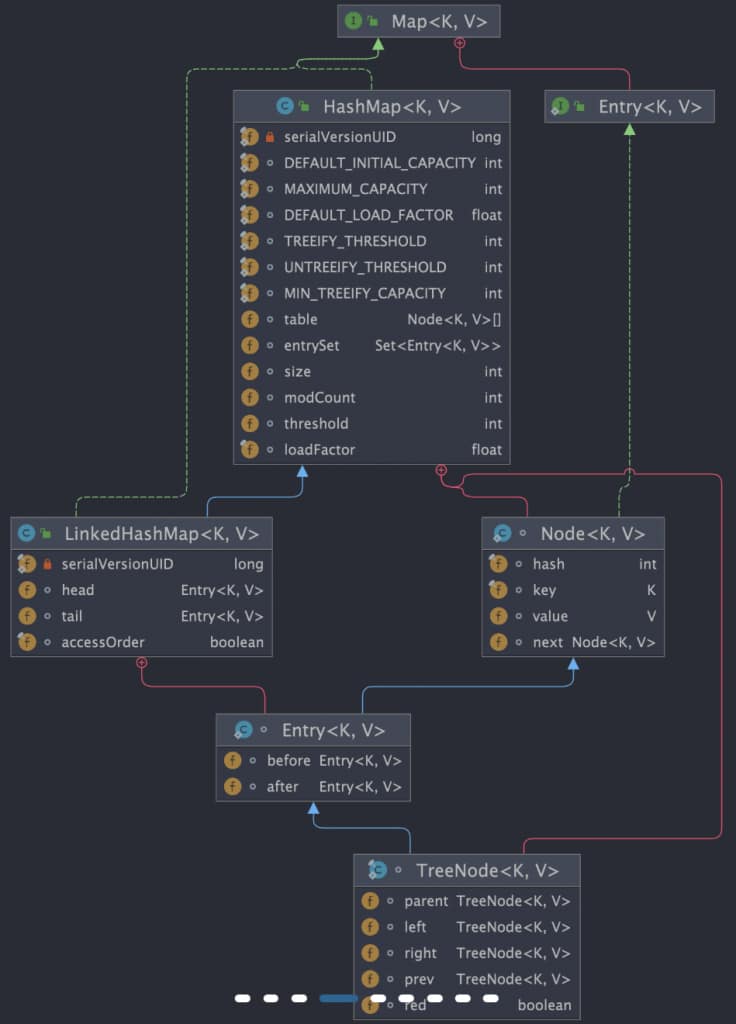Click the Map<K, V> interface icon

tap(353, 21)
